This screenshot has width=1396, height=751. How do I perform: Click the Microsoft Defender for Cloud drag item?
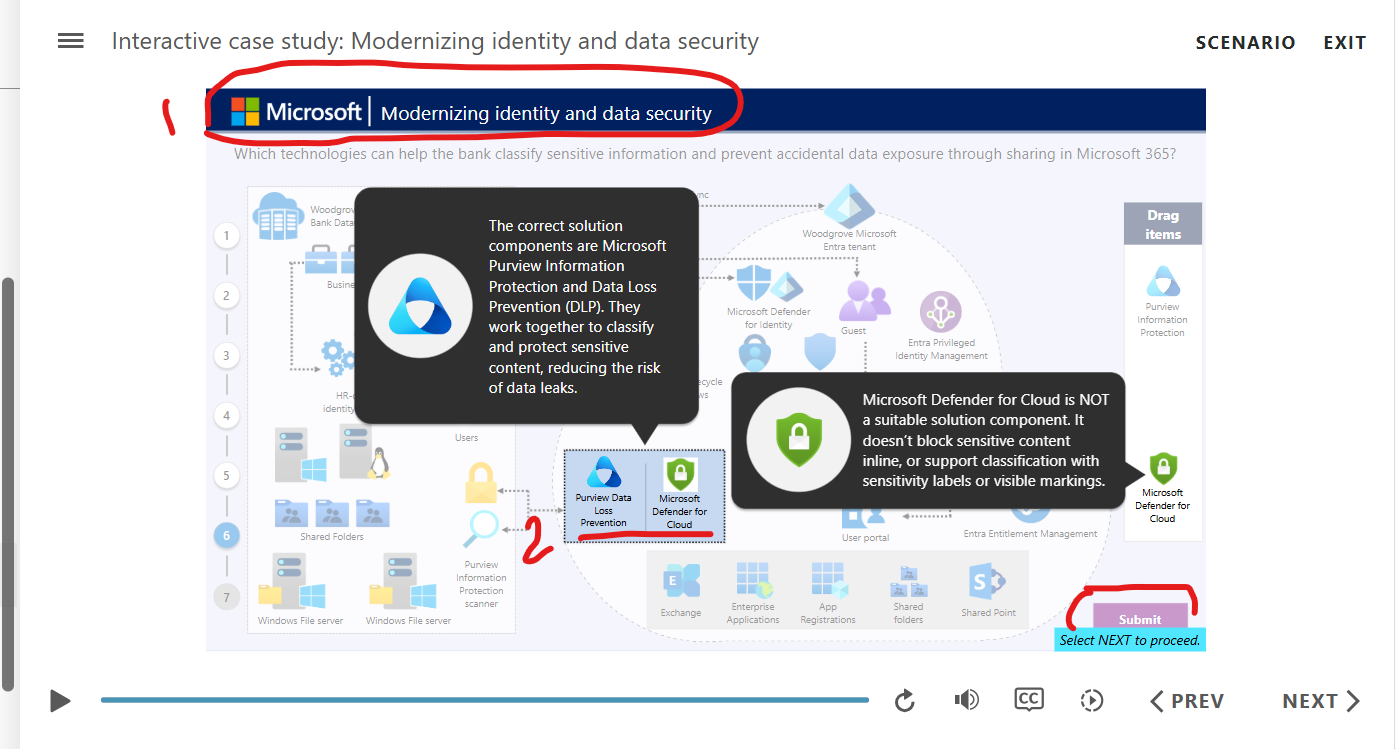(x=1162, y=488)
